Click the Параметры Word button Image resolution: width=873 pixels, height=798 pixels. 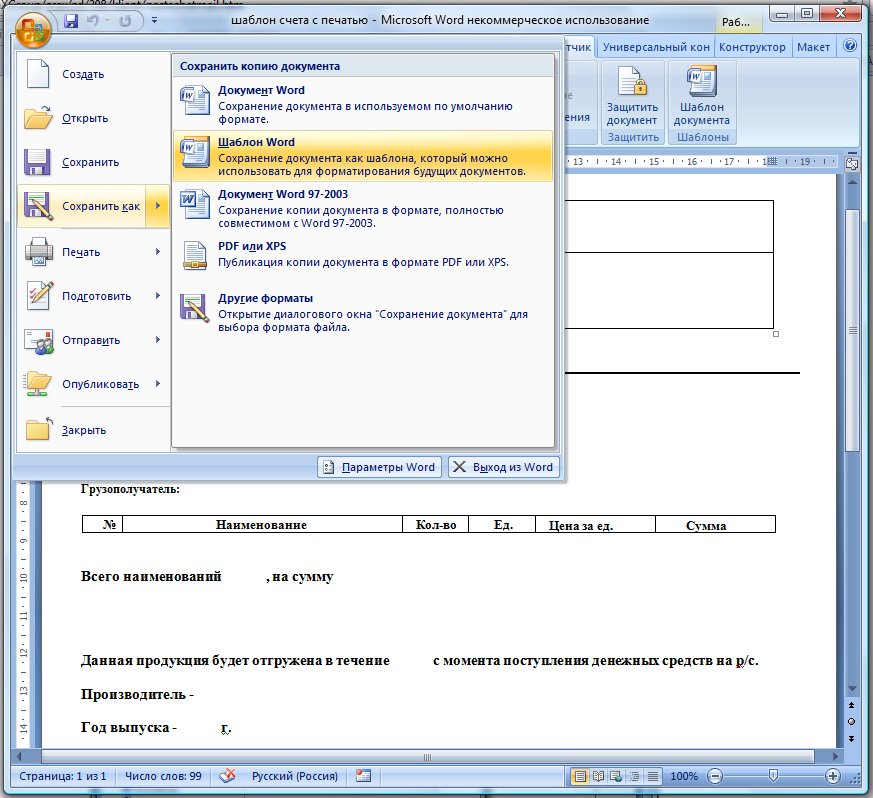click(x=379, y=467)
